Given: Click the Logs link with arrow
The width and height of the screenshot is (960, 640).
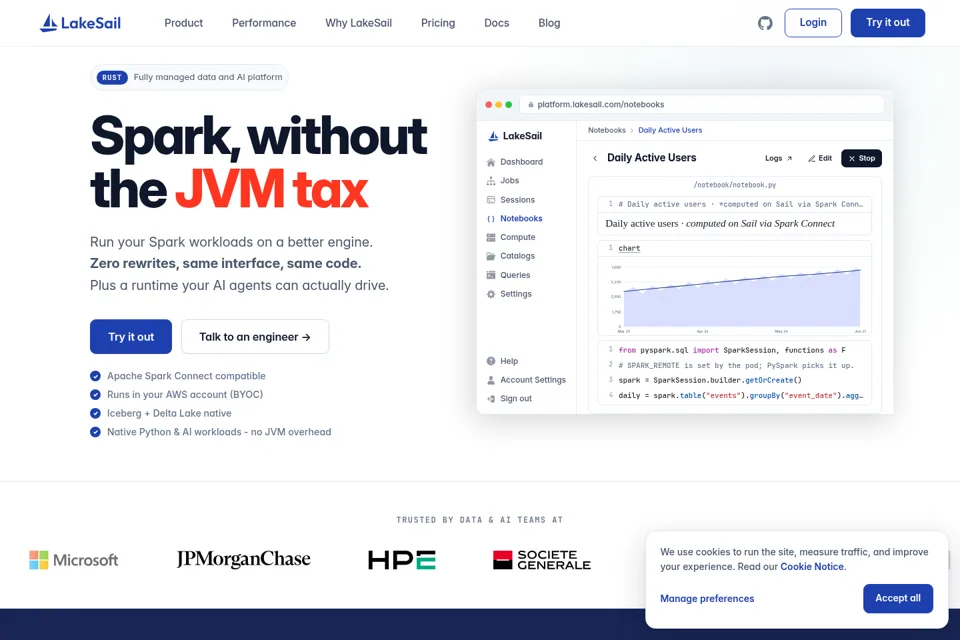Looking at the screenshot, I should (778, 158).
